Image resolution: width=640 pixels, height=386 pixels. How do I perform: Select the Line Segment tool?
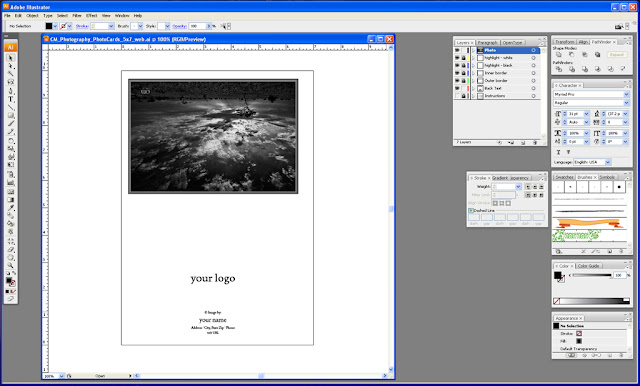[x=11, y=108]
